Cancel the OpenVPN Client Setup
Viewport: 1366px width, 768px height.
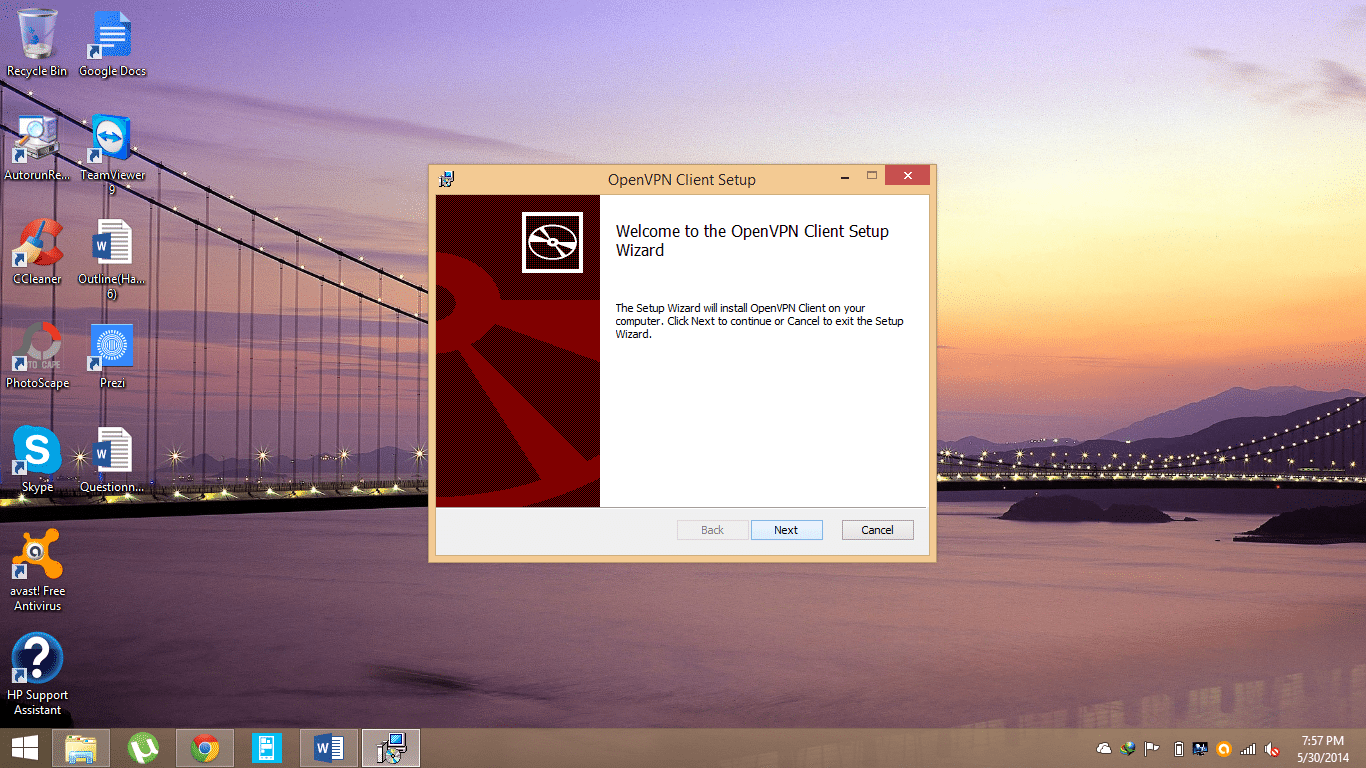click(877, 530)
